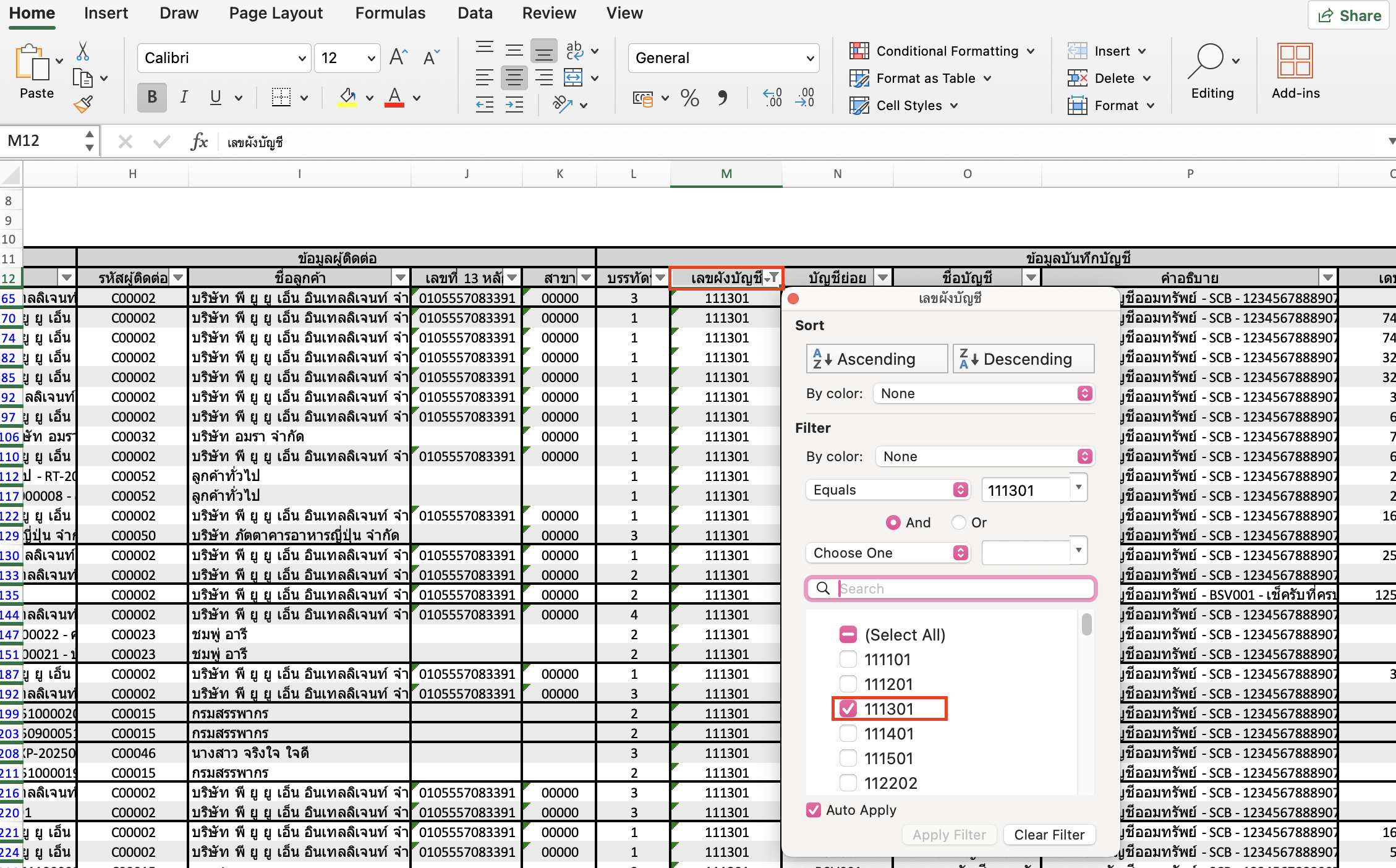The width and height of the screenshot is (1396, 868).
Task: Click the Format Painter brush icon
Action: pyautogui.click(x=83, y=104)
